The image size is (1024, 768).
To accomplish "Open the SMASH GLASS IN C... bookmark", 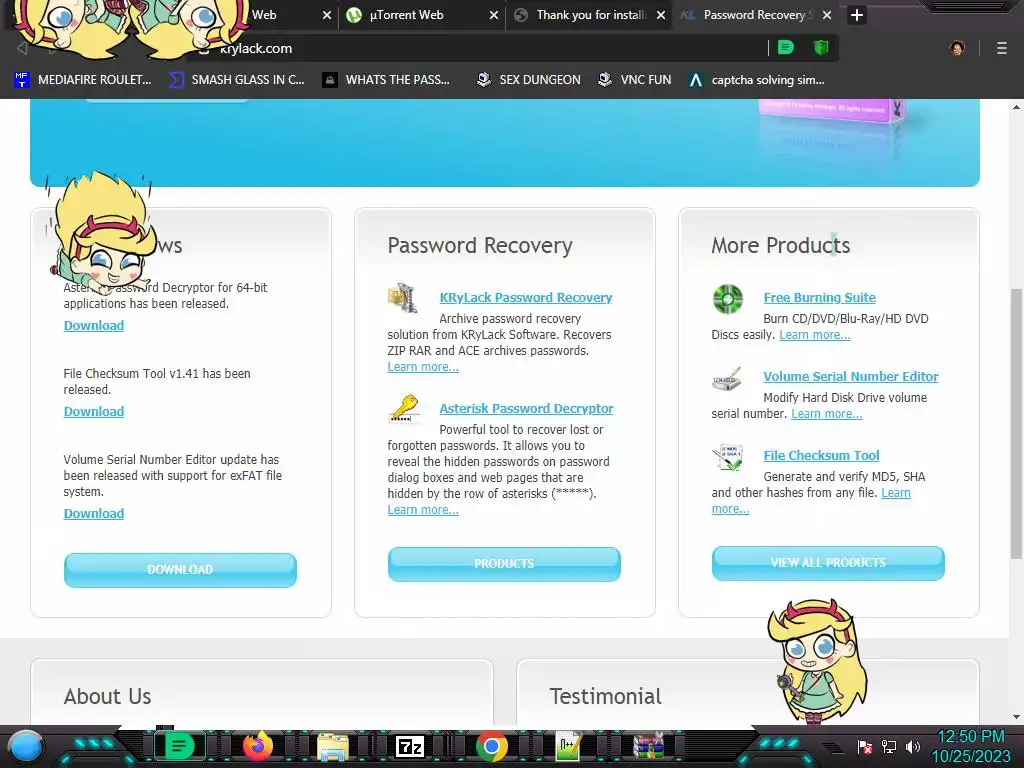I will pyautogui.click(x=236, y=80).
